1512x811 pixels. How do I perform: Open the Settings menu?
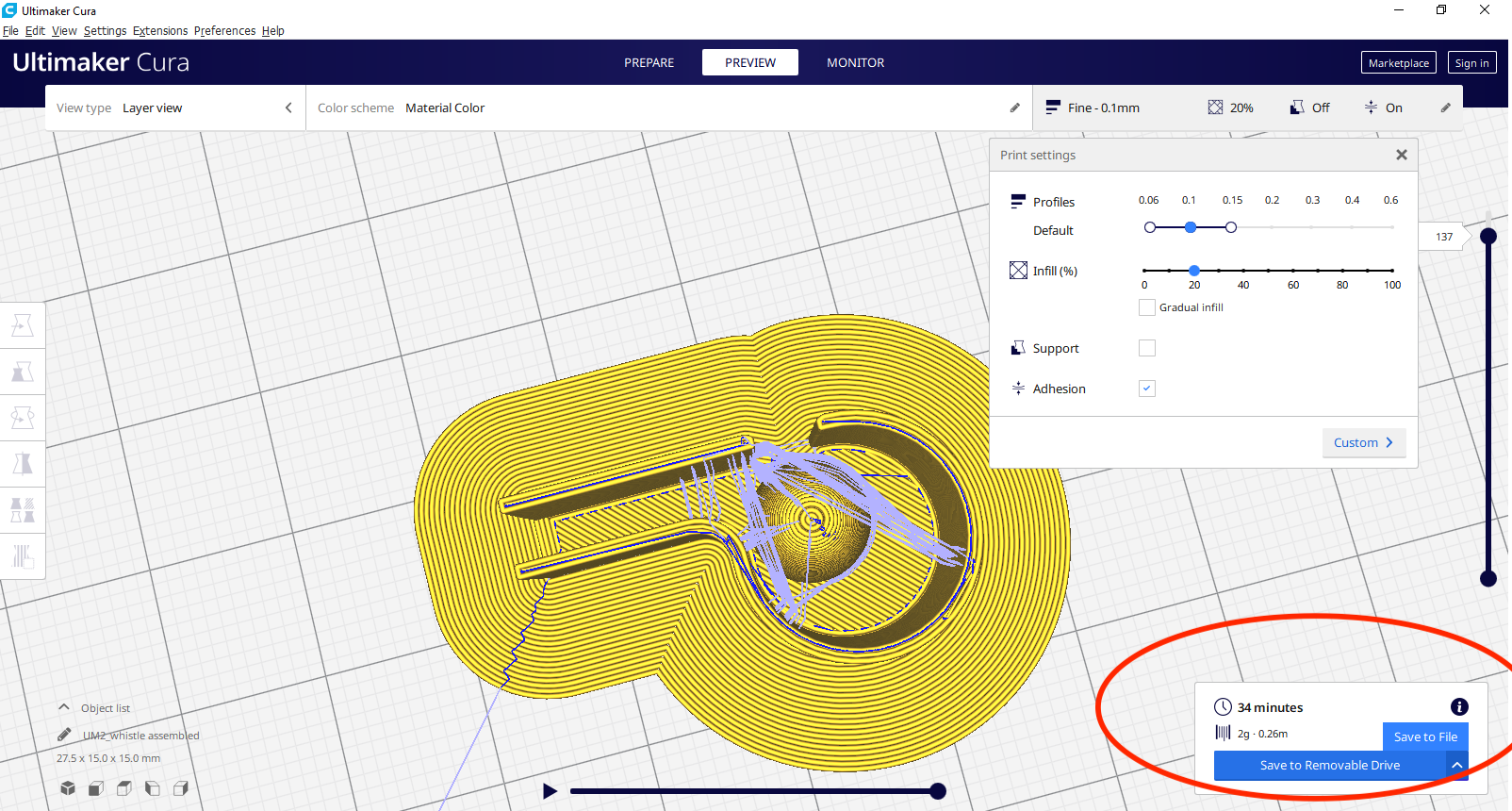tap(105, 30)
